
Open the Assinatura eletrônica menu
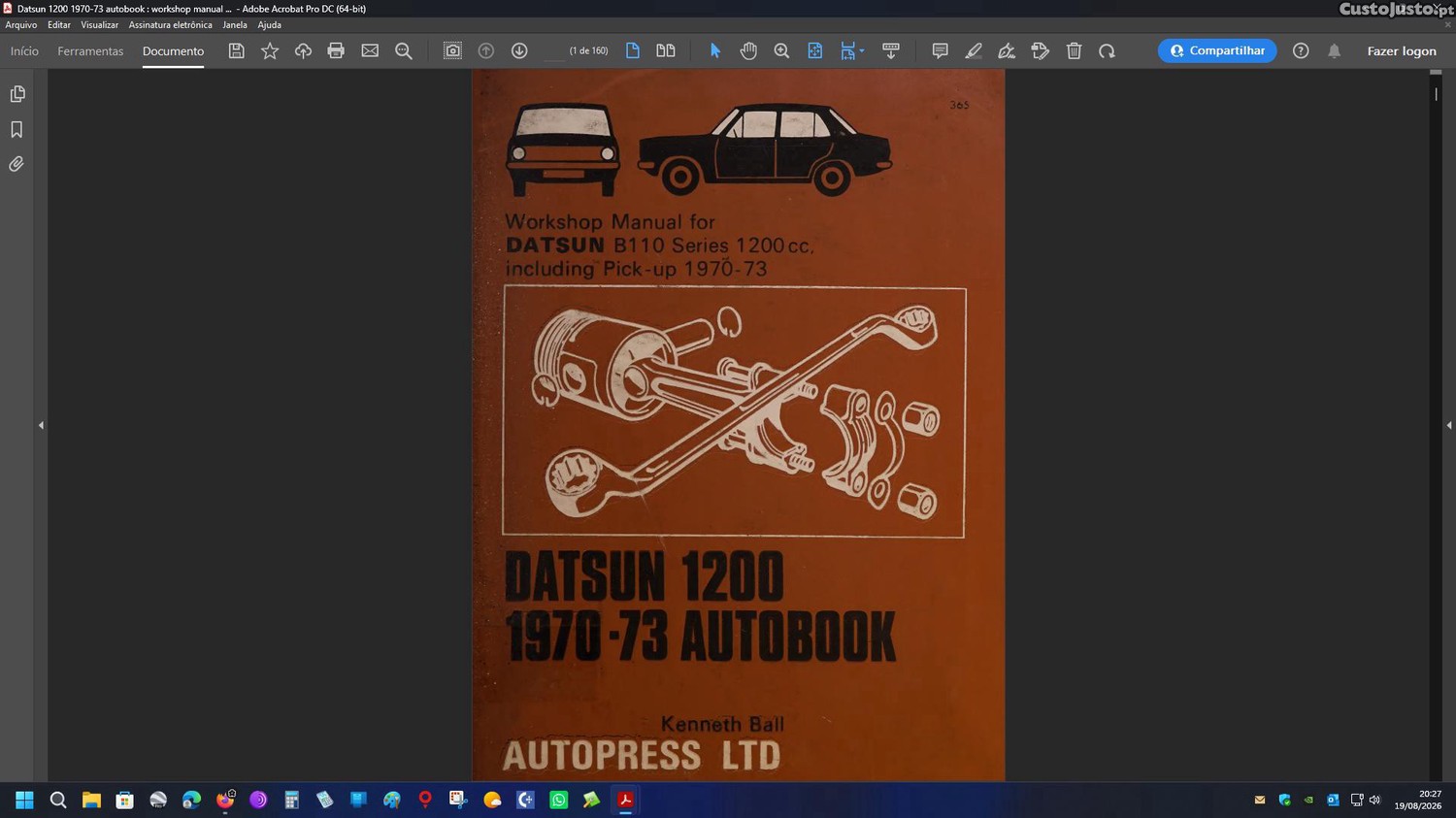tap(170, 25)
